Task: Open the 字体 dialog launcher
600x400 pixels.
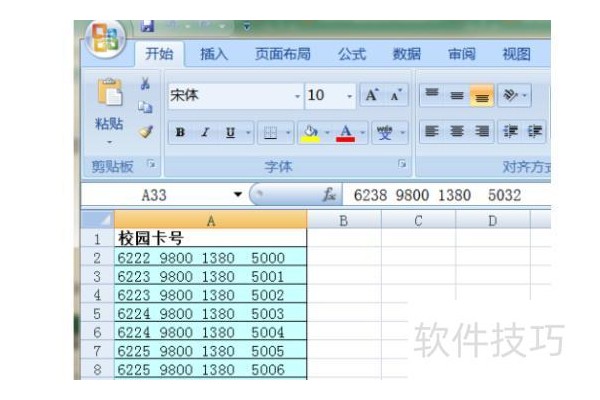Action: click(401, 164)
